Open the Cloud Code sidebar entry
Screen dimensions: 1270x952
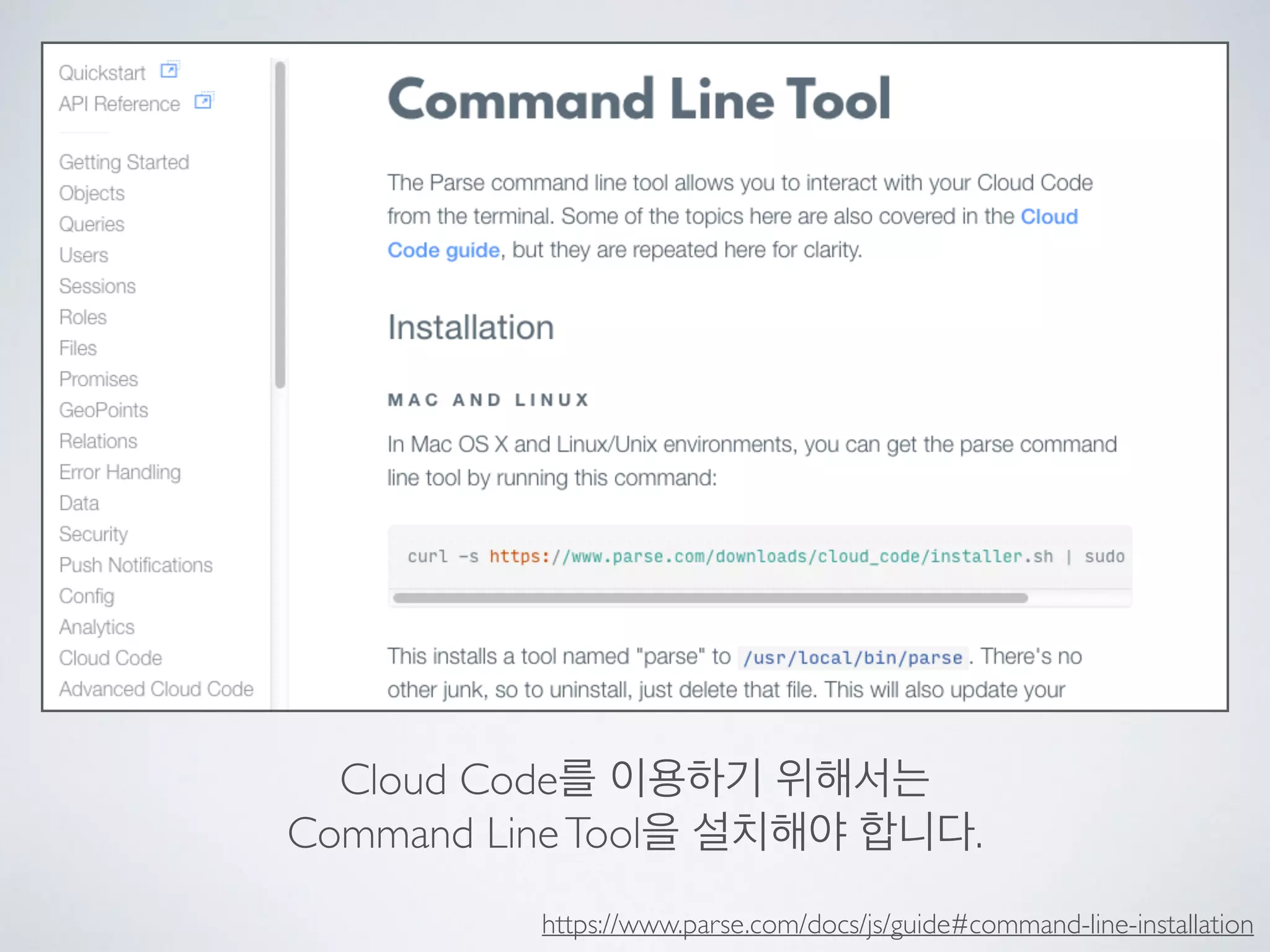(x=110, y=658)
